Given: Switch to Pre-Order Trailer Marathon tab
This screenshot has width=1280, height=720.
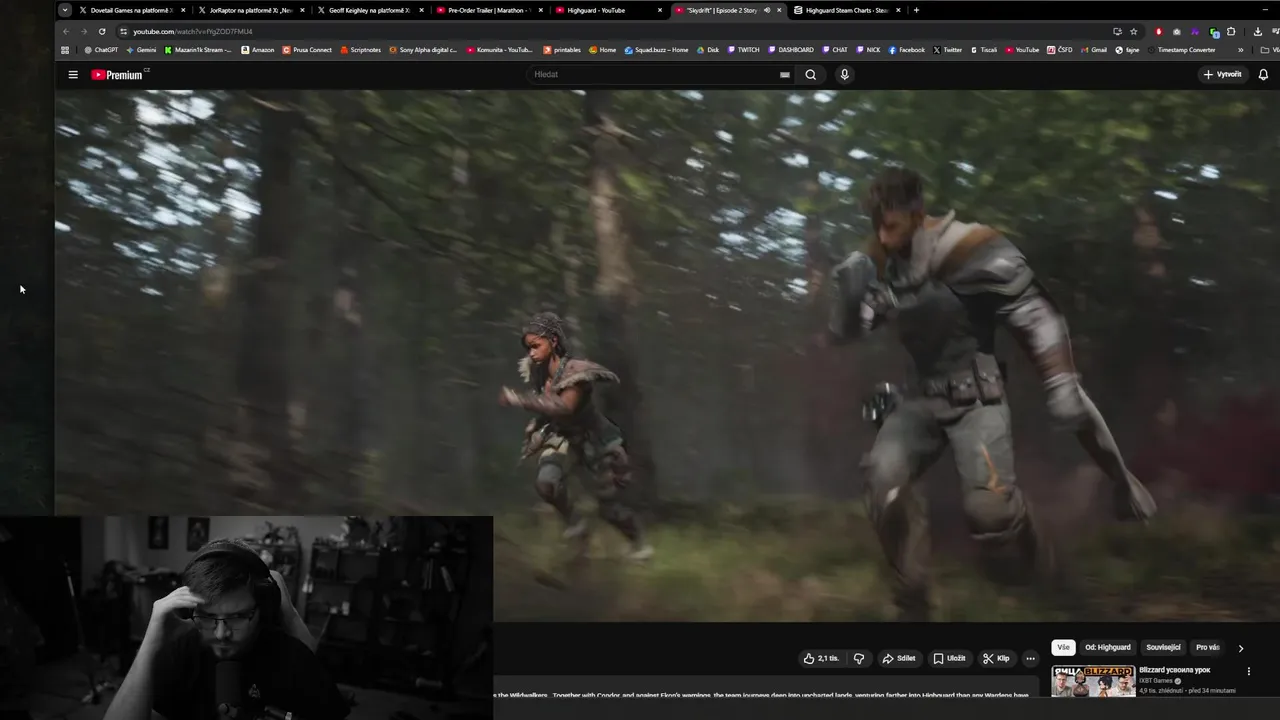Looking at the screenshot, I should 489,10.
